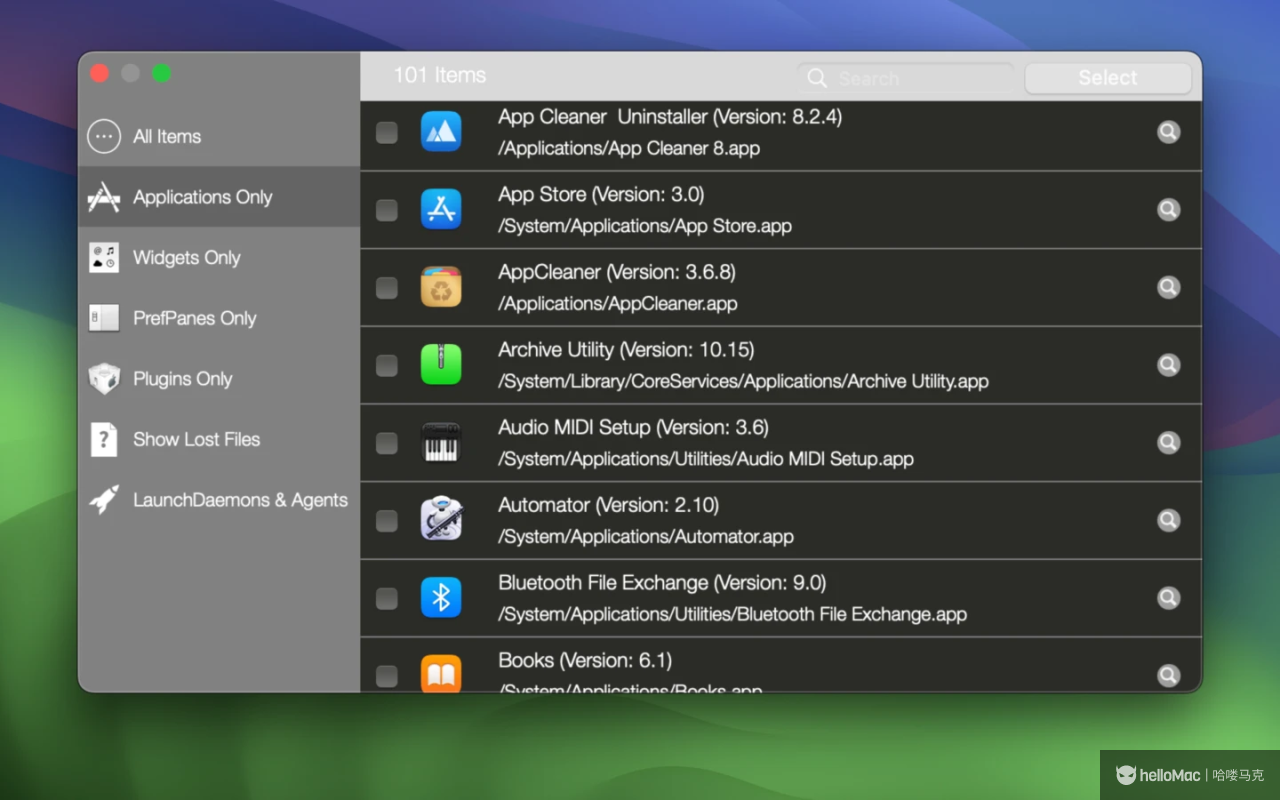Open Show Lost Files
Viewport: 1280px width, 800px height.
pos(219,439)
